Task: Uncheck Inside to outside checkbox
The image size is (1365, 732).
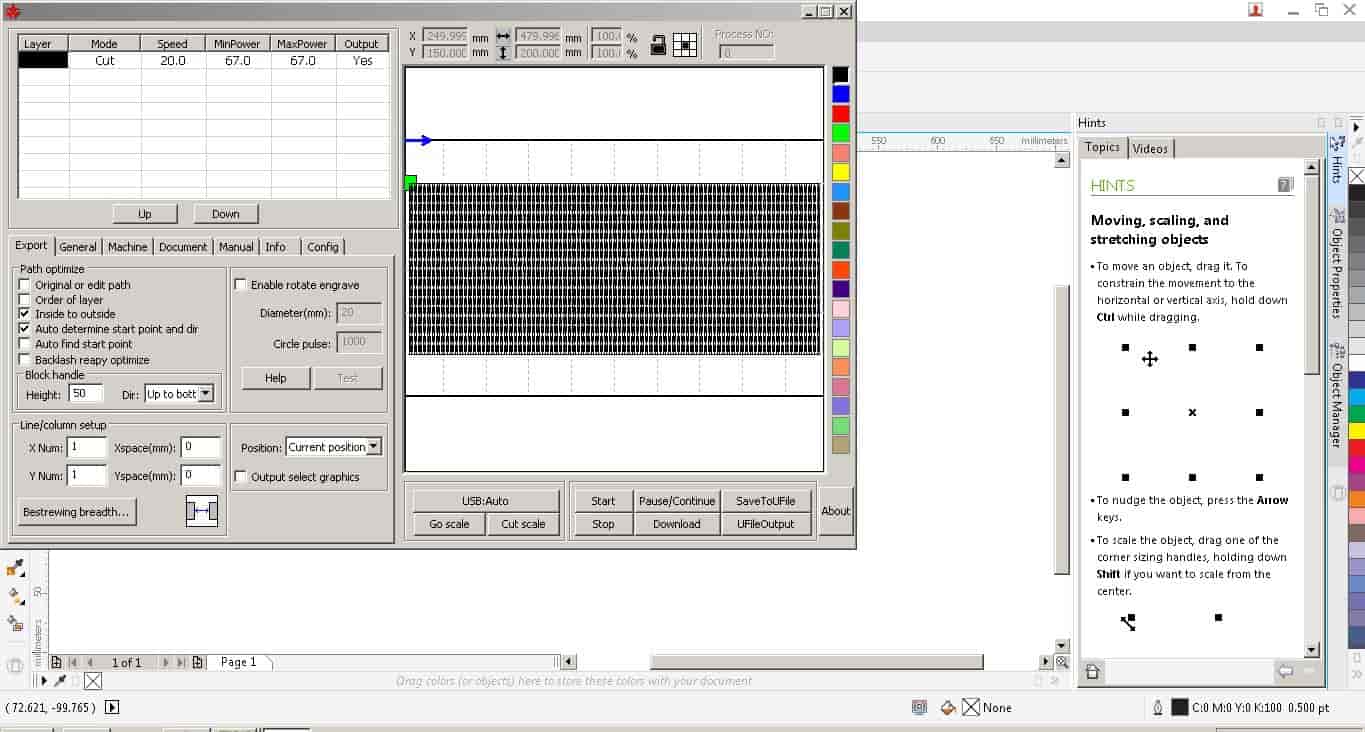Action: coord(25,314)
